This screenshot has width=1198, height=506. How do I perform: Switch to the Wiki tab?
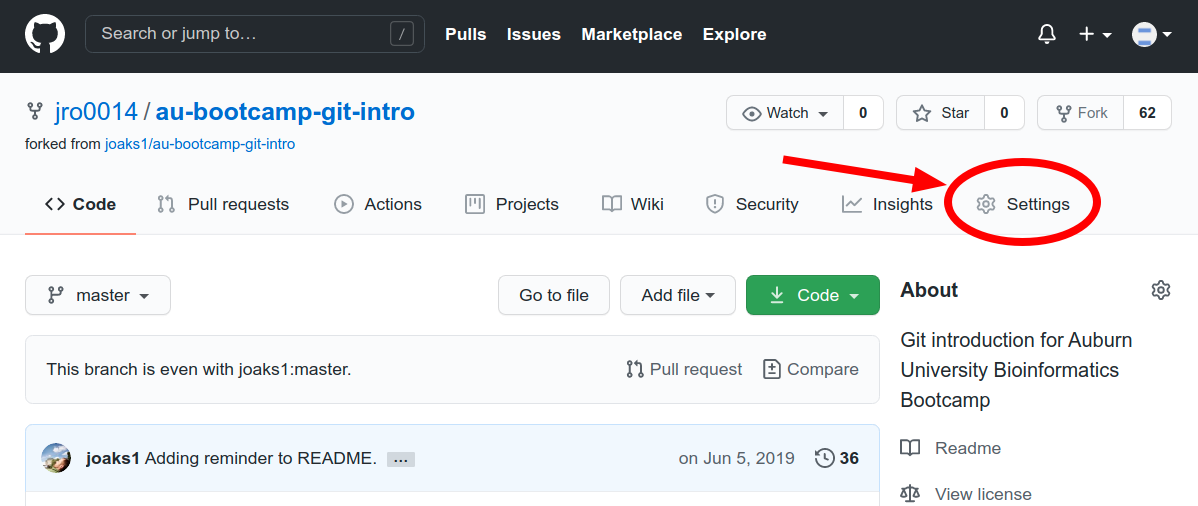point(633,204)
